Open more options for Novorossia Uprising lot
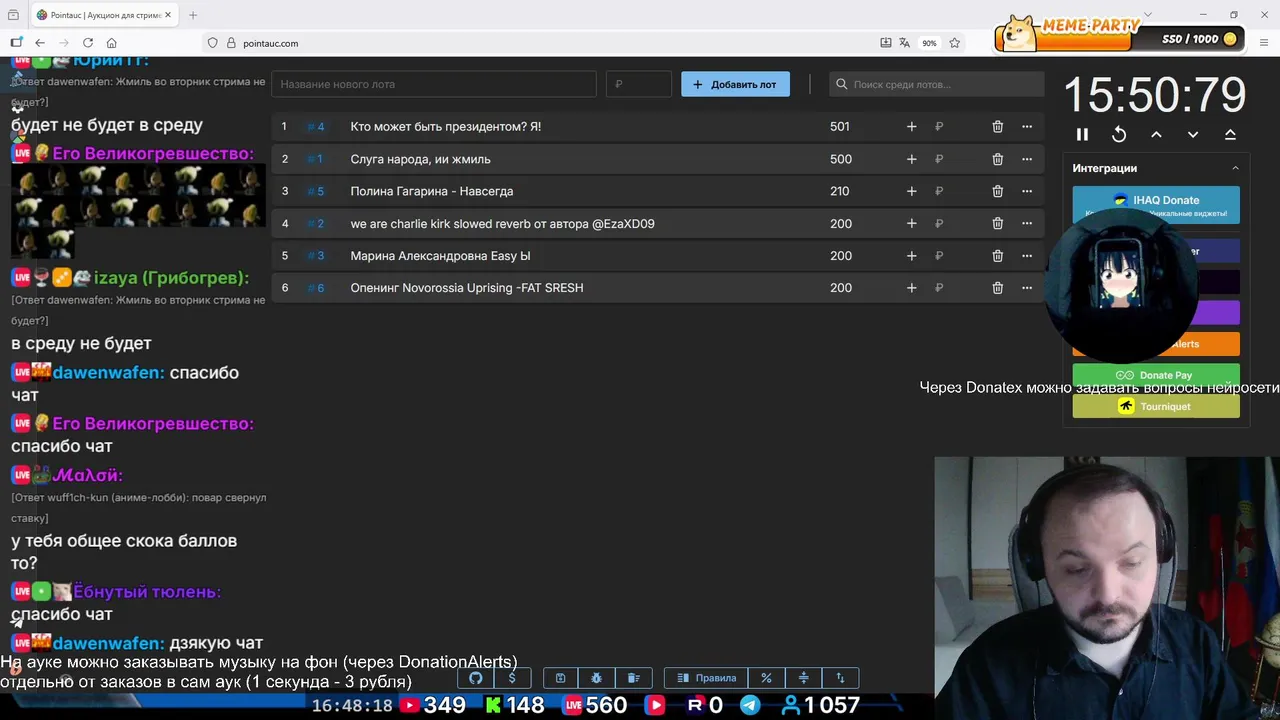 [x=1026, y=288]
